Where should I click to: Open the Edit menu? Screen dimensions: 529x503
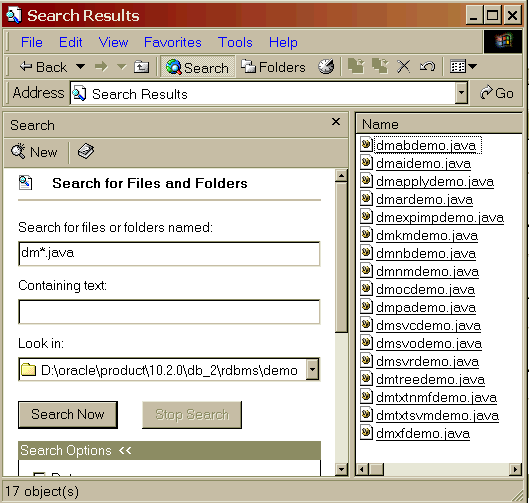point(71,43)
